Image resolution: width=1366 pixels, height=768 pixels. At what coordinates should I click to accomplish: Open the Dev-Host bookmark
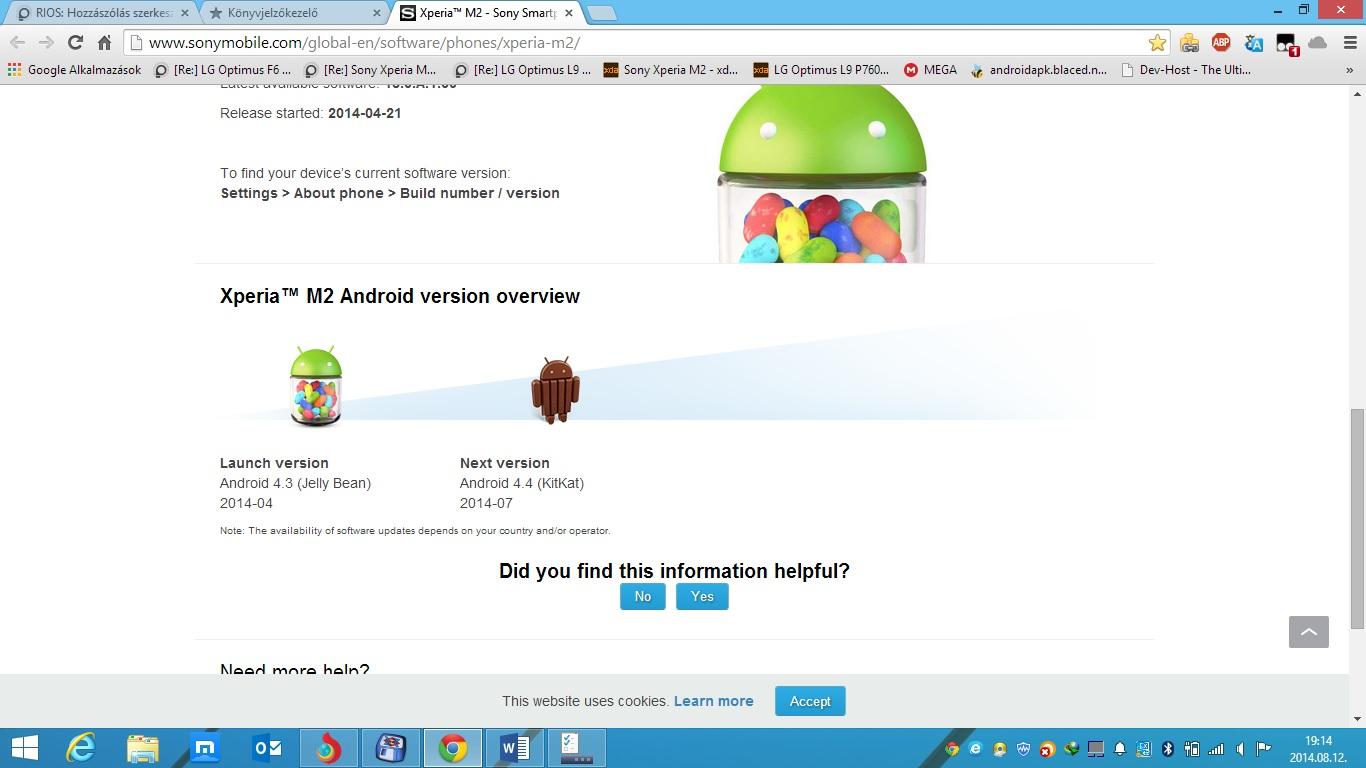1186,70
